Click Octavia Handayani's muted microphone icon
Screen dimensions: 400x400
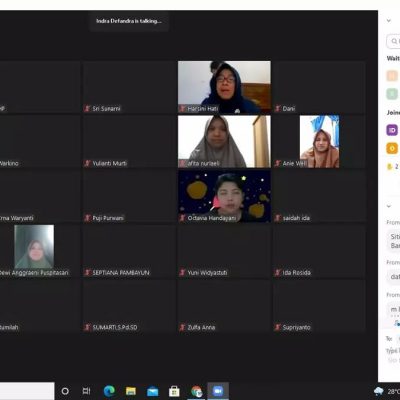(182, 218)
